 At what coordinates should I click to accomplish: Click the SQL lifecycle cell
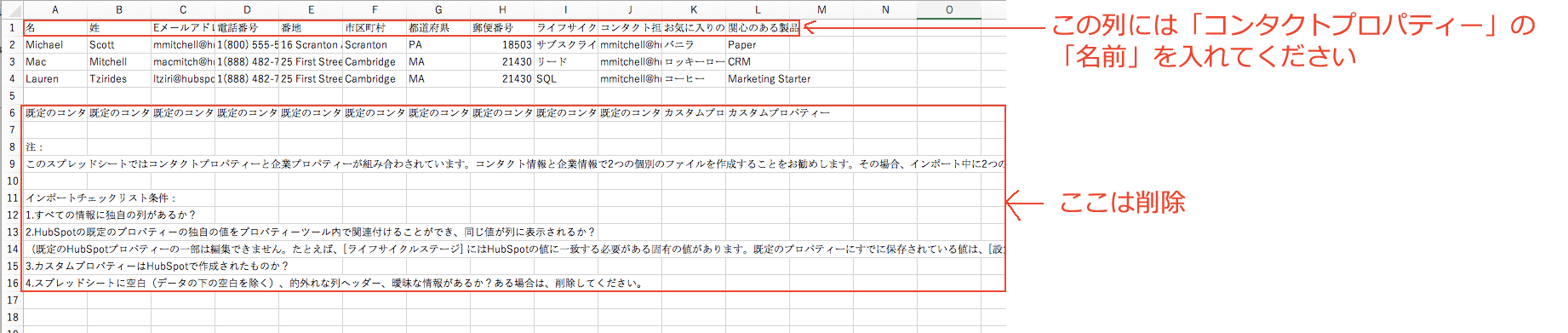point(566,78)
